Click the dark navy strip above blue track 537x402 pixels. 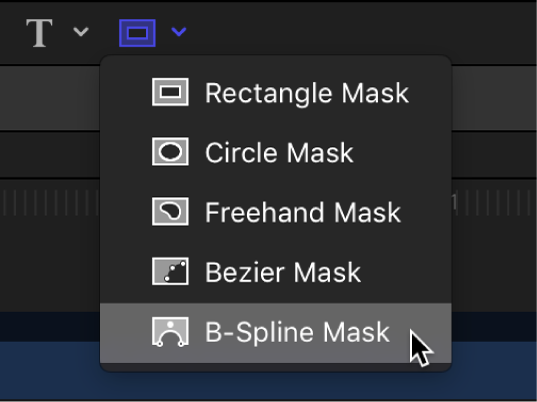coord(50,327)
